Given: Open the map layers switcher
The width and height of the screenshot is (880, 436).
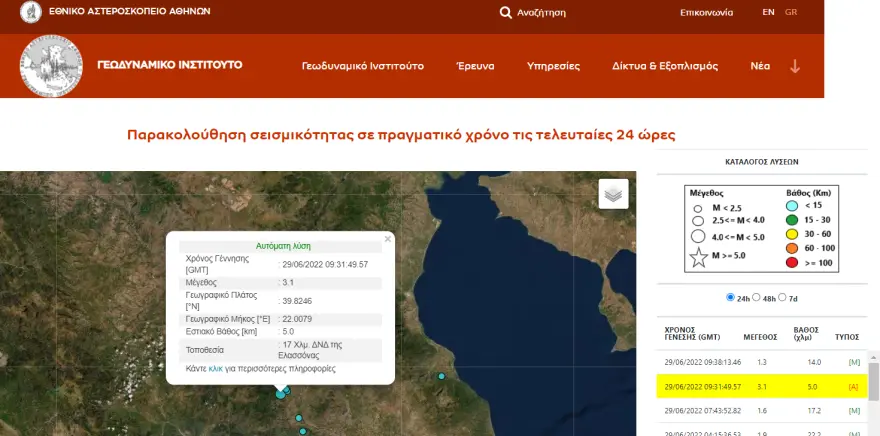Looking at the screenshot, I should tap(613, 194).
